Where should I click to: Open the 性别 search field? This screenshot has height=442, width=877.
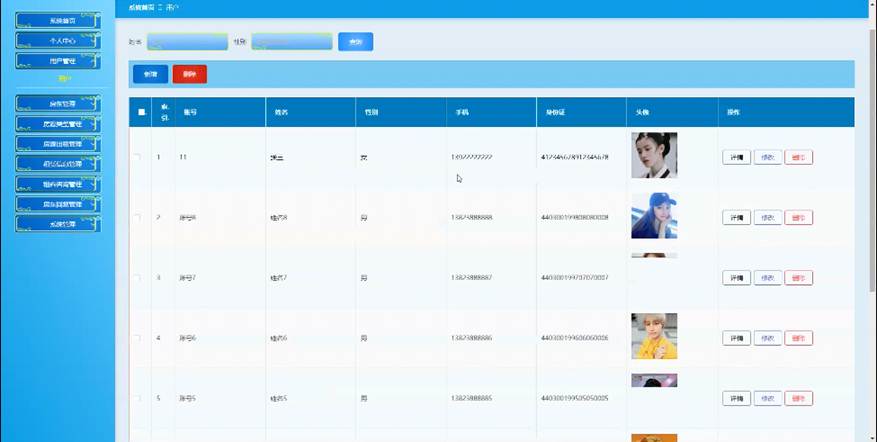(292, 42)
